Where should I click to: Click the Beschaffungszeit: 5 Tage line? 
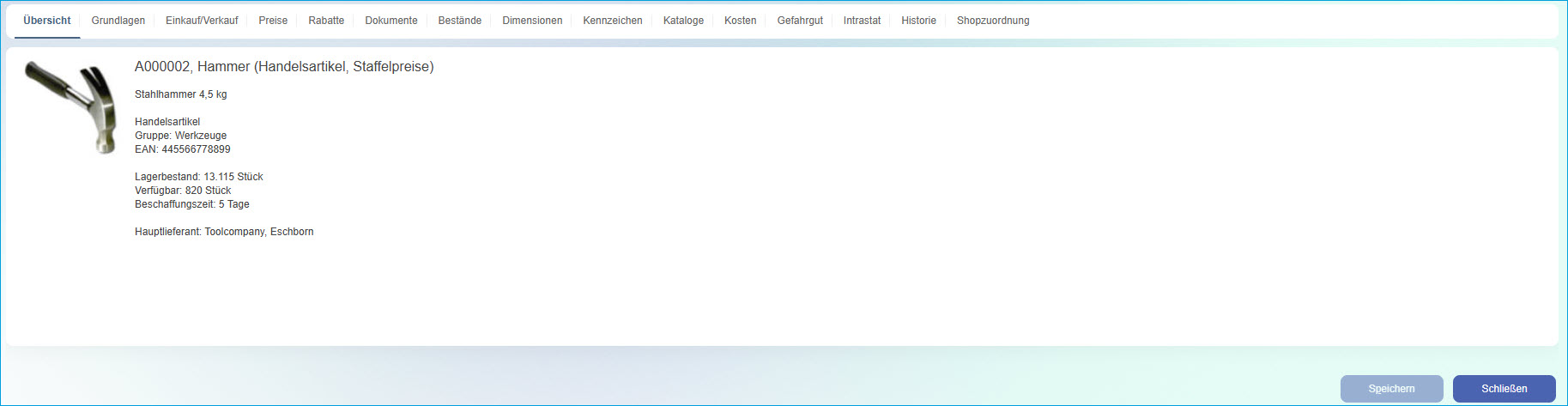[x=192, y=204]
